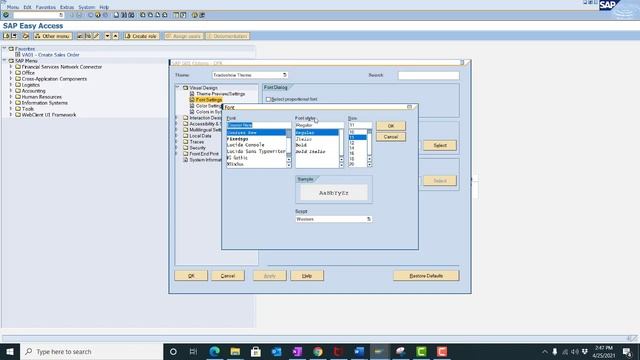Collapse the Favorites tree node

tap(4, 49)
